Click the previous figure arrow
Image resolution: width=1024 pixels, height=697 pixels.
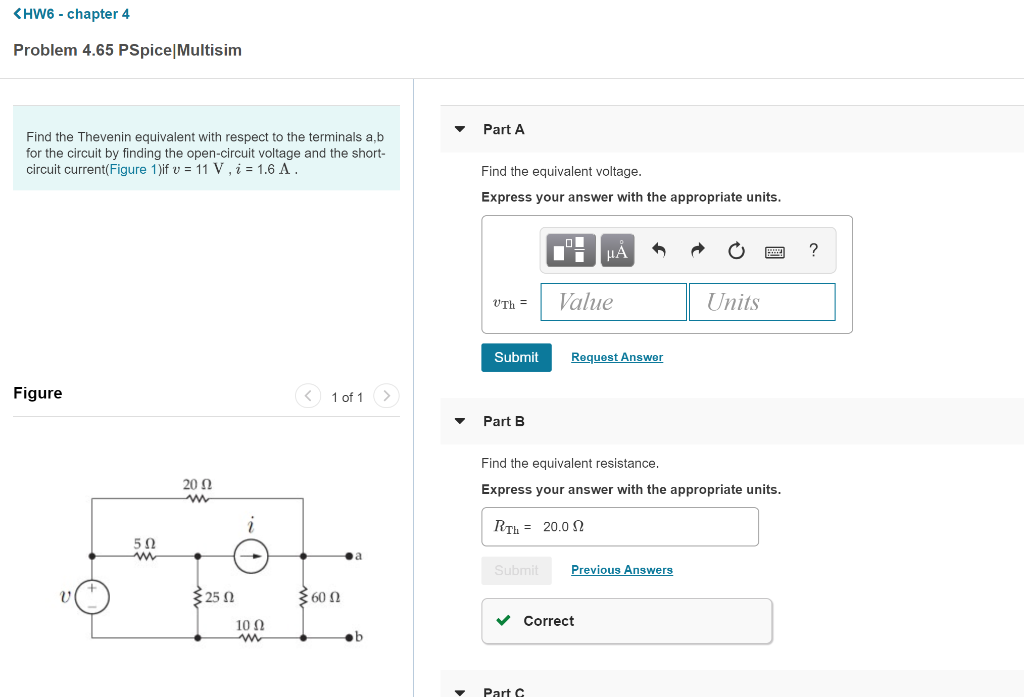308,396
